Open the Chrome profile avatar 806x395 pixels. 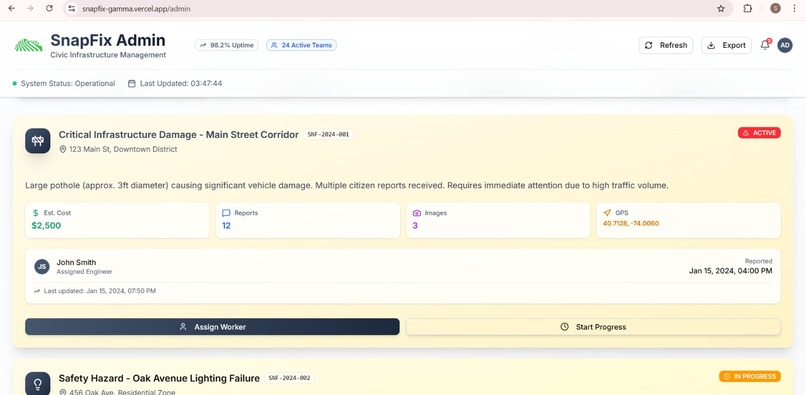coord(775,8)
